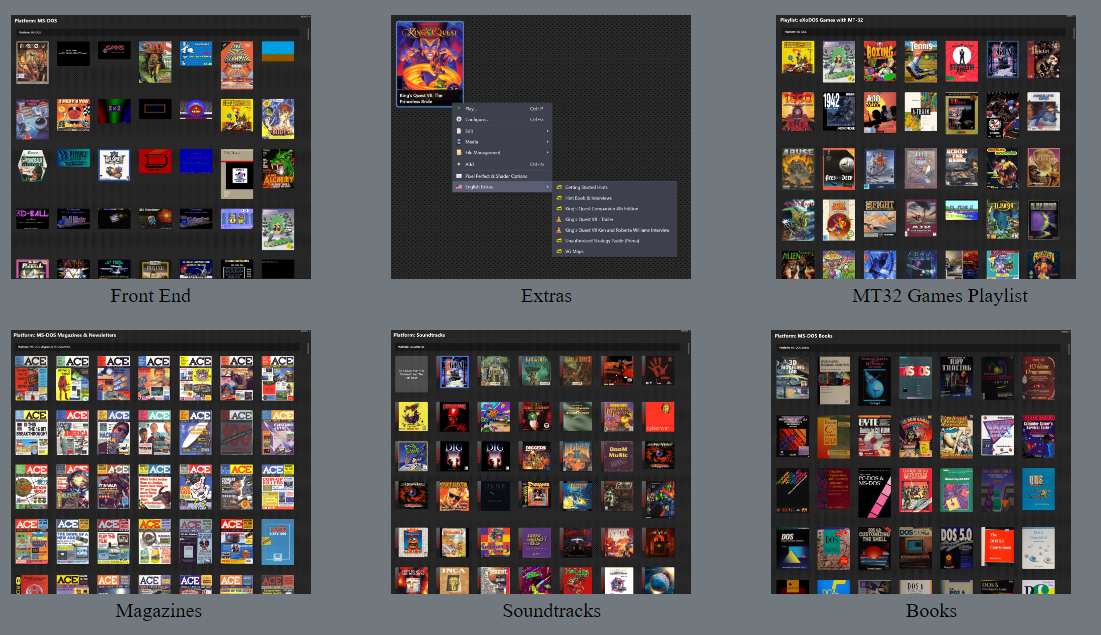Expand the Edit submenu
Image resolution: width=1101 pixels, height=635 pixels.
click(501, 131)
